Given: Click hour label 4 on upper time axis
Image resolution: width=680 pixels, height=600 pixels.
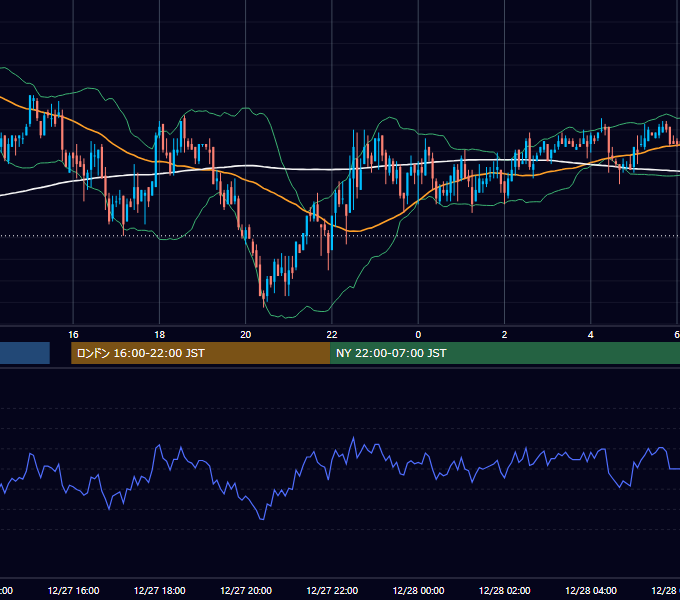Looking at the screenshot, I should tap(591, 334).
